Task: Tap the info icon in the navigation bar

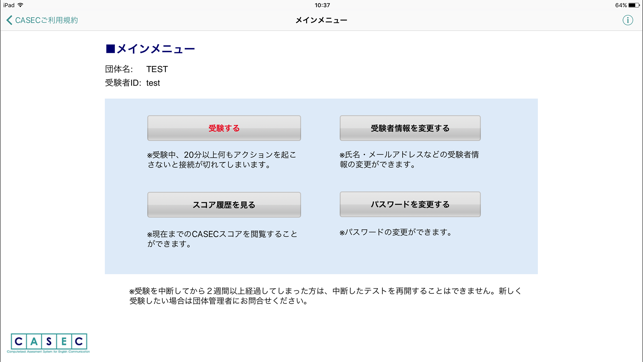Action: click(x=627, y=20)
